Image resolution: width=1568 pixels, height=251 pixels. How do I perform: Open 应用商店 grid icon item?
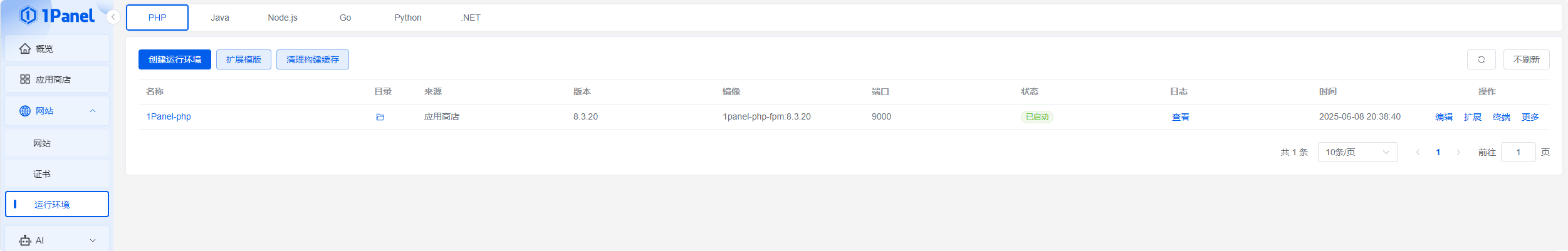click(x=25, y=79)
